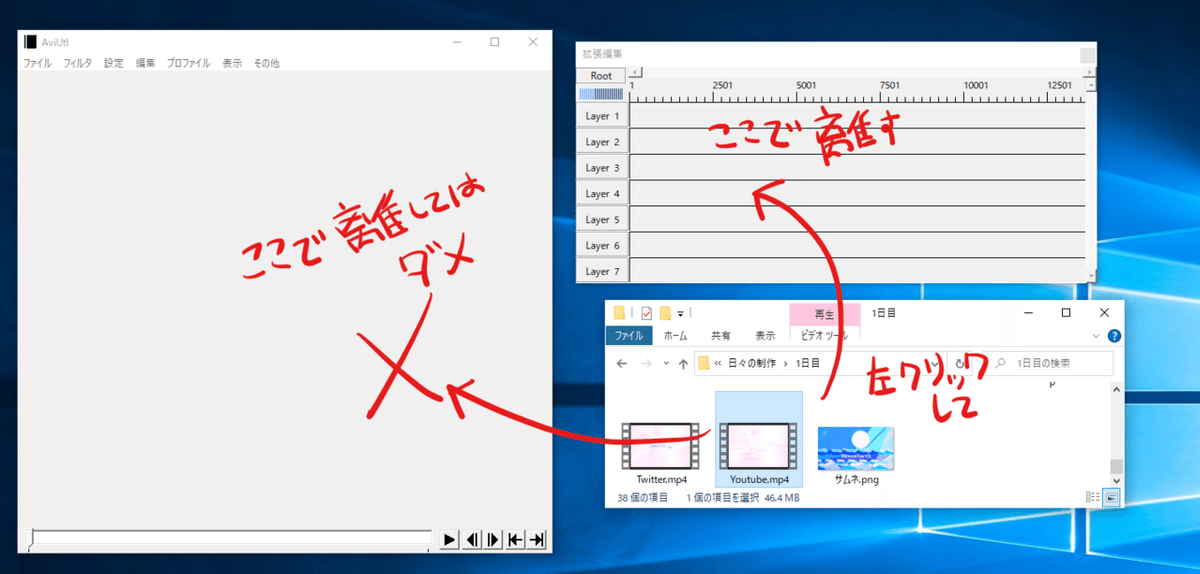Open 編集 menu in AviUtl
Image resolution: width=1200 pixels, height=574 pixels.
145,63
